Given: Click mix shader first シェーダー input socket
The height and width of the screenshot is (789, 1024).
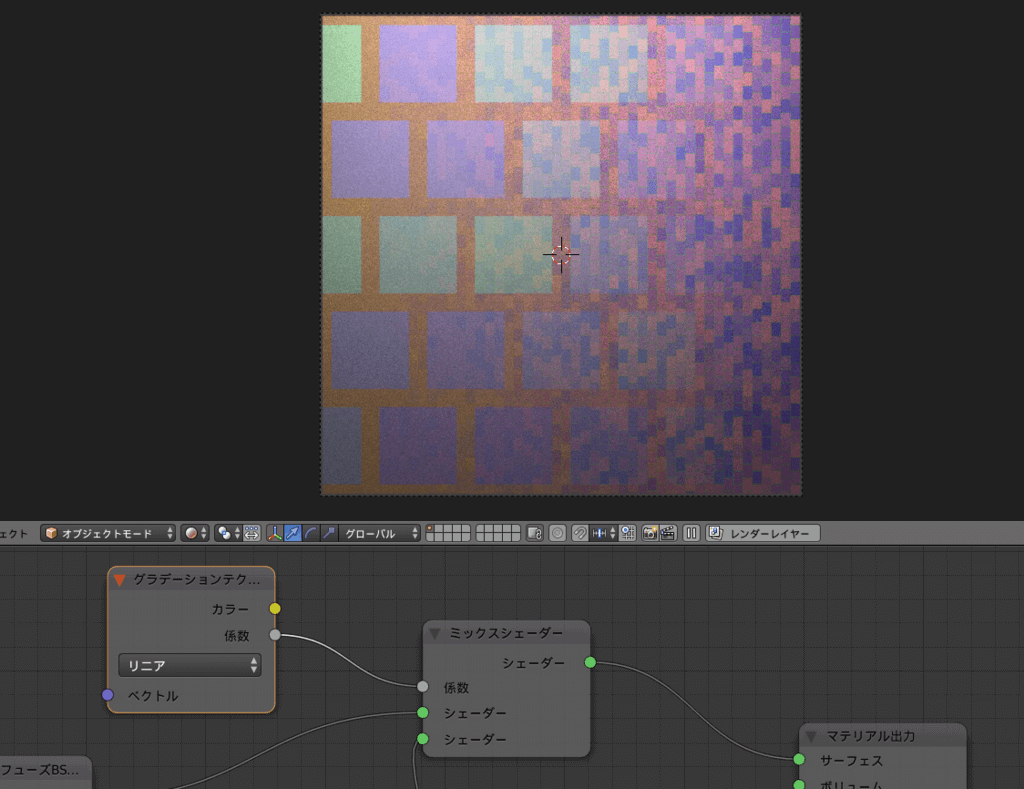Looking at the screenshot, I should pyautogui.click(x=423, y=713).
